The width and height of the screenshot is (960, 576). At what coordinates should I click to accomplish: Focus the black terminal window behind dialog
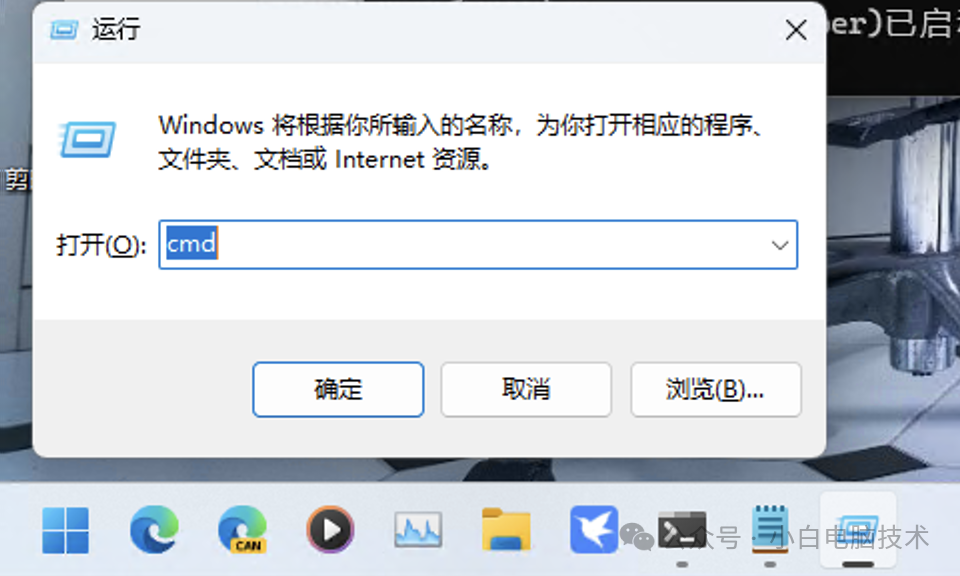[893, 46]
